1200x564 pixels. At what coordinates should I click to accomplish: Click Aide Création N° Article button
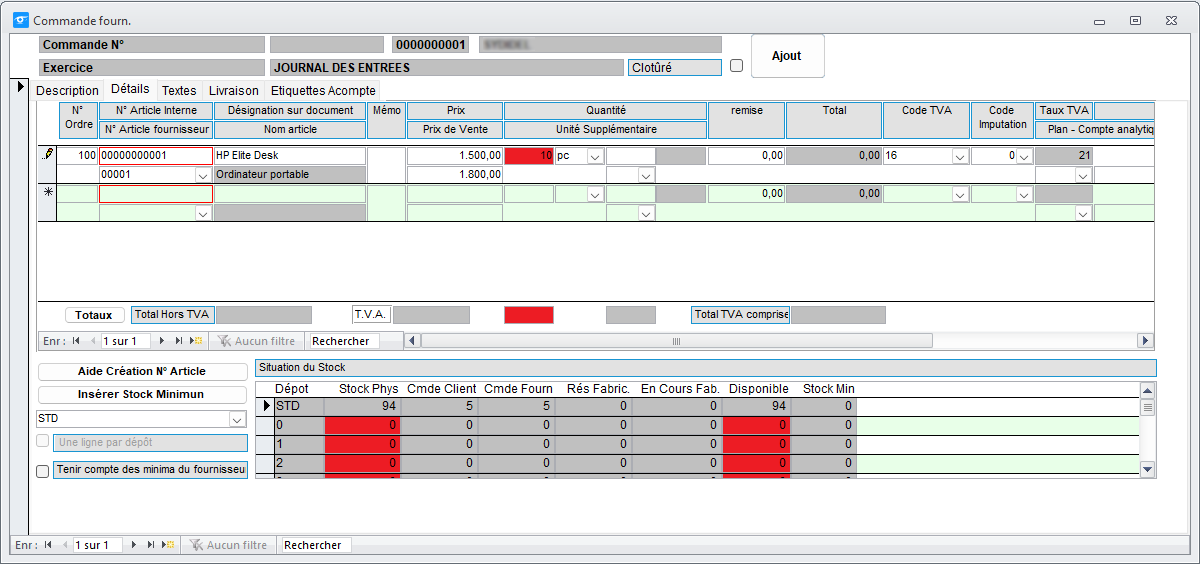coord(142,371)
